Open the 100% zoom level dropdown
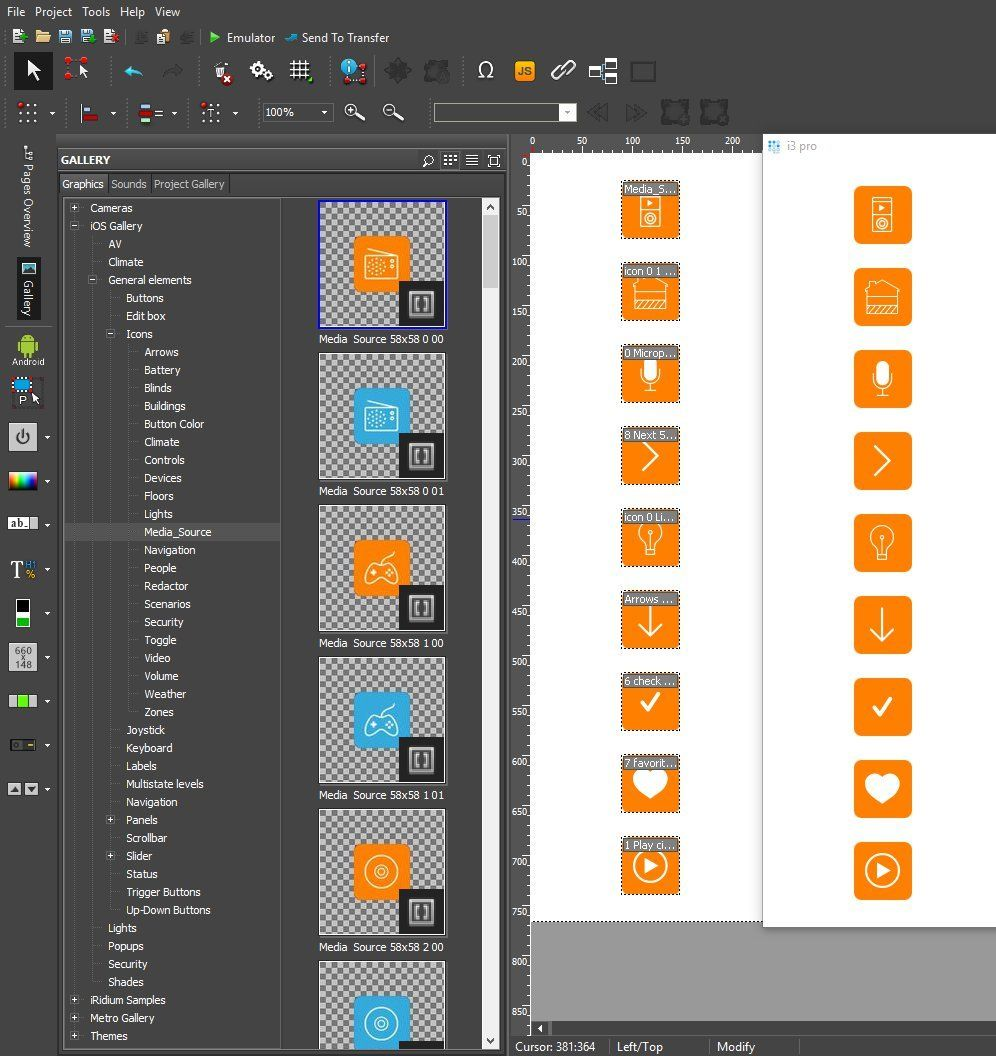This screenshot has height=1056, width=996. tap(325, 113)
